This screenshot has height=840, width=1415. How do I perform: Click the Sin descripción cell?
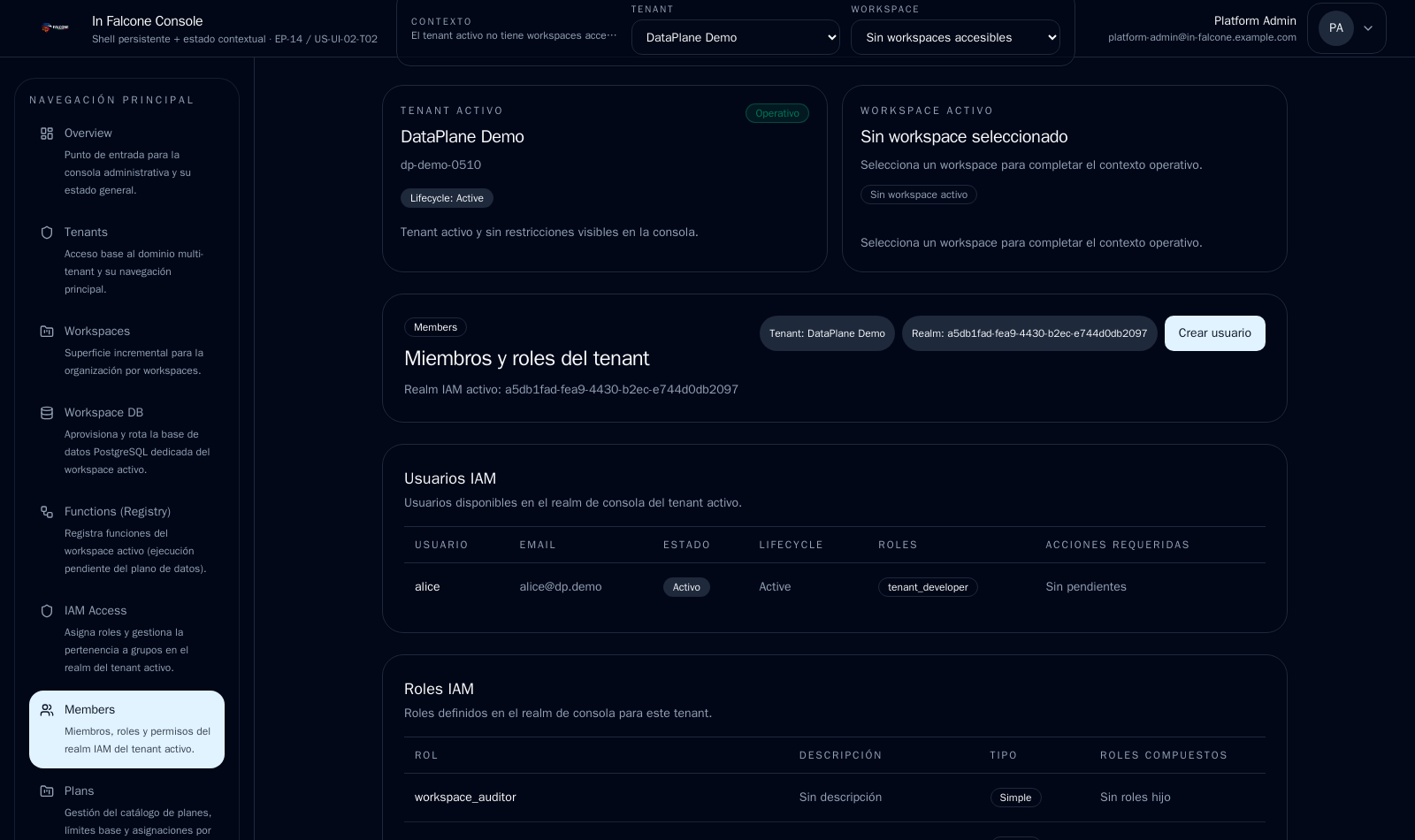point(840,798)
